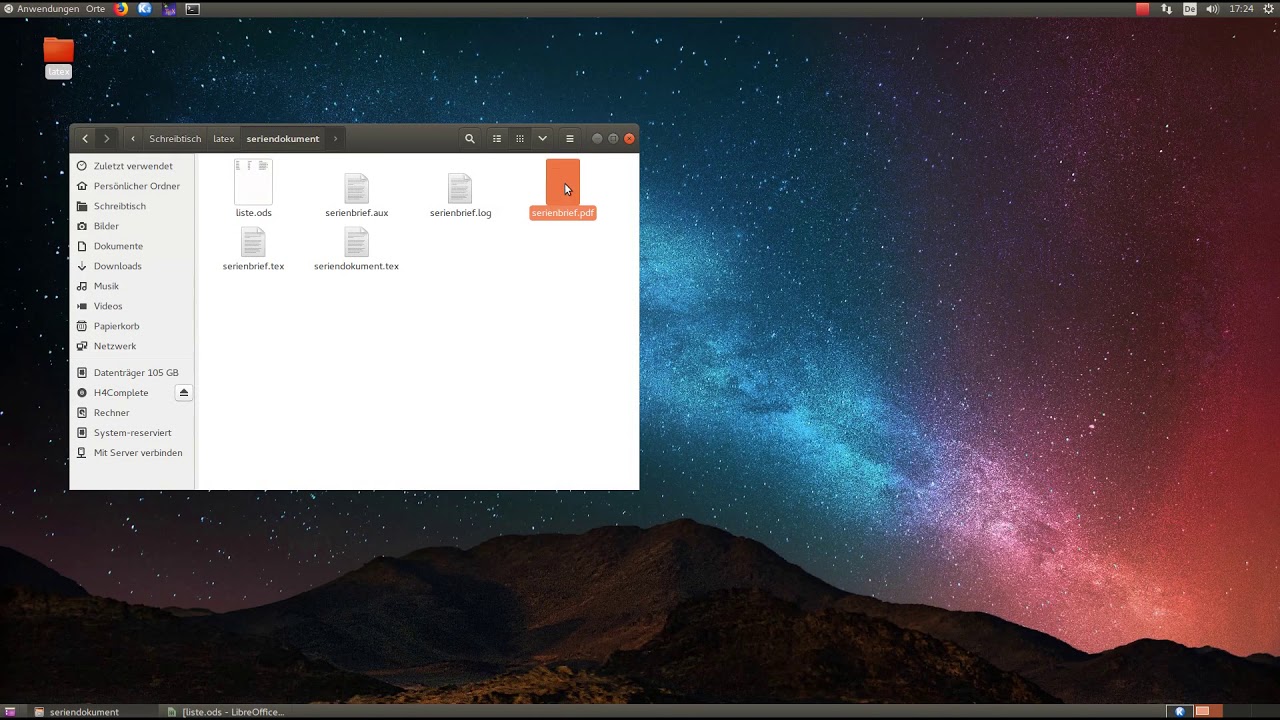Open the clock showing 17:24

pyautogui.click(x=1241, y=9)
